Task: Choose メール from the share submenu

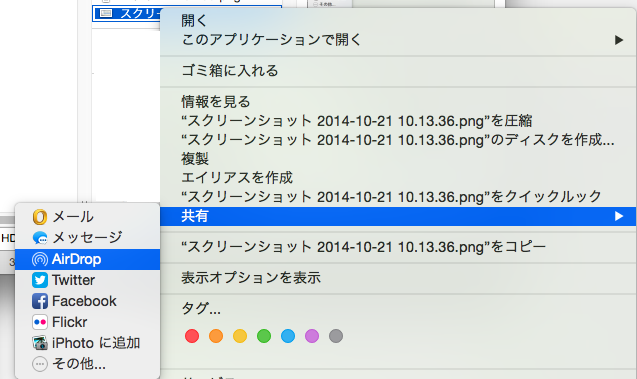Action: (x=87, y=217)
